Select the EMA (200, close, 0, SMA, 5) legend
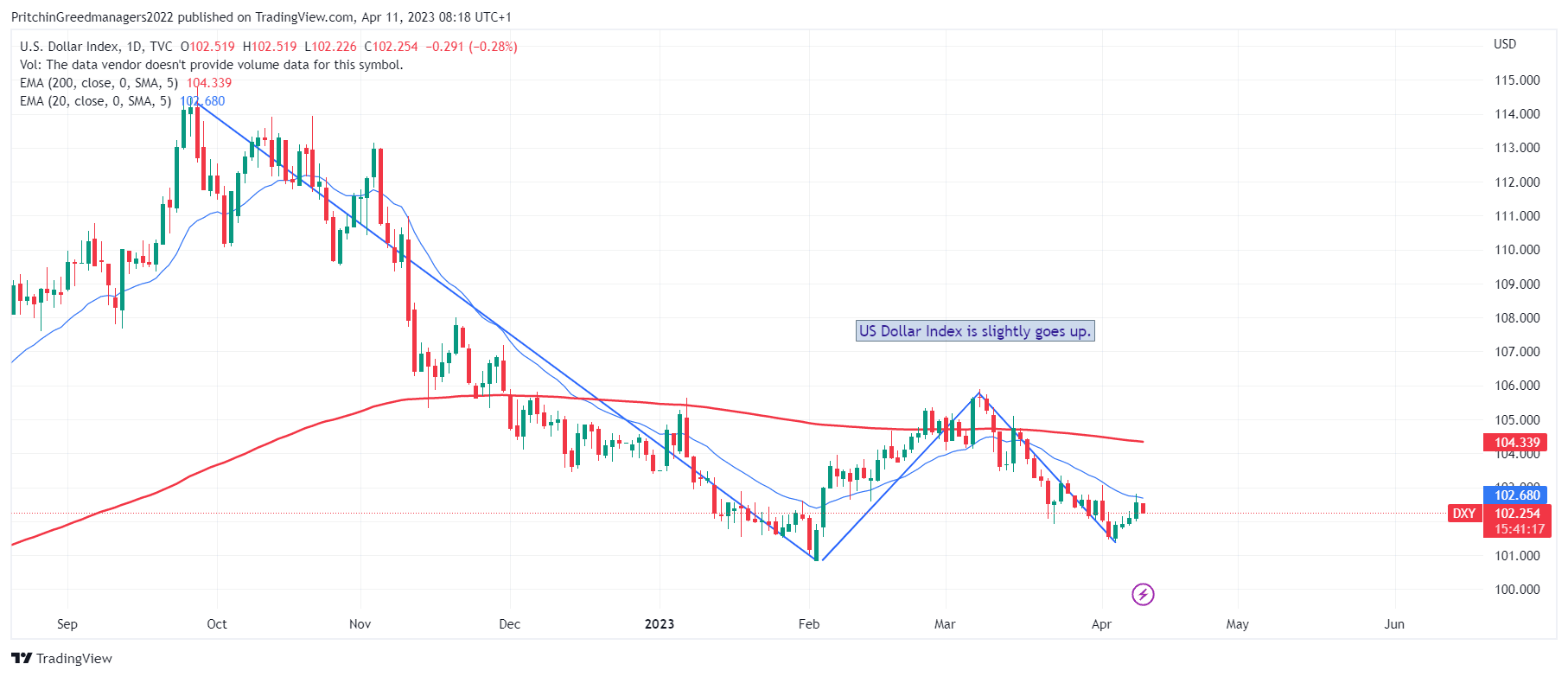The height and width of the screenshot is (677, 1568). tap(99, 83)
